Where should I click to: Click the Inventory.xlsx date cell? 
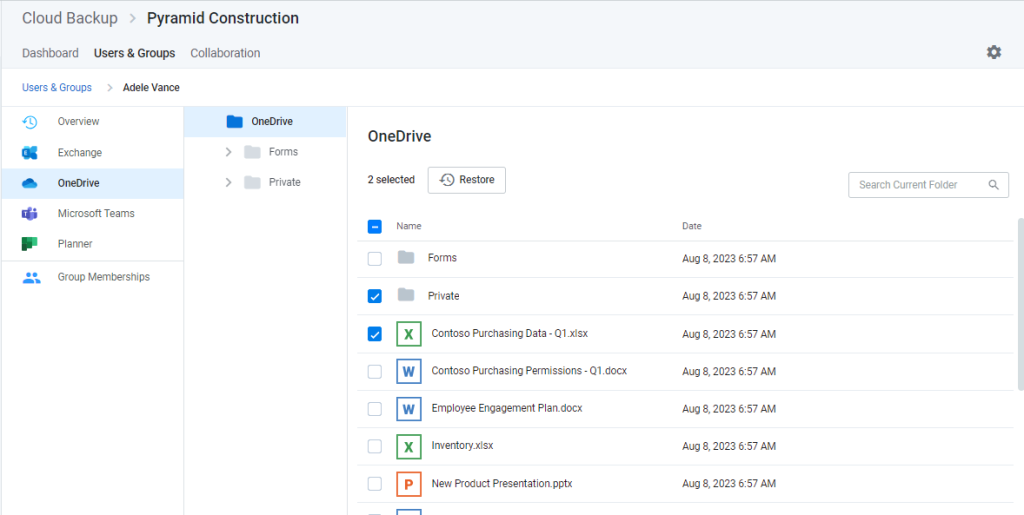(729, 446)
